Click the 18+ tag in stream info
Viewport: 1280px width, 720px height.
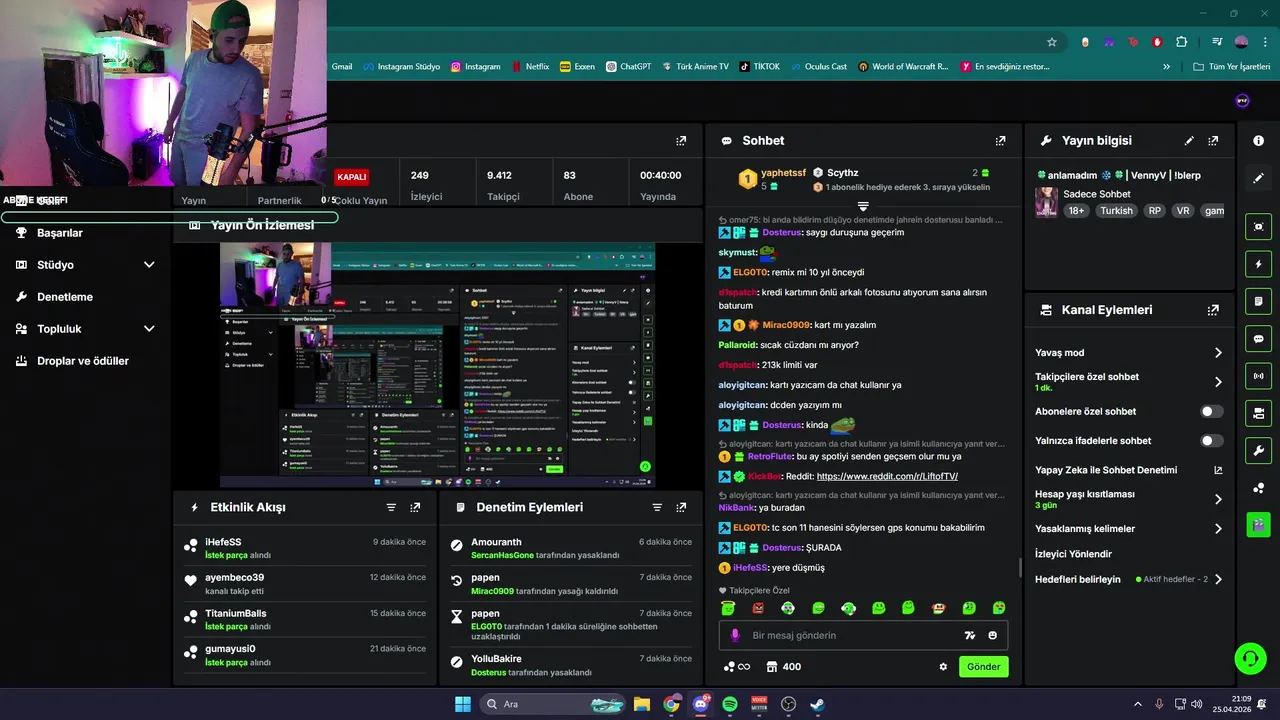tap(1076, 211)
